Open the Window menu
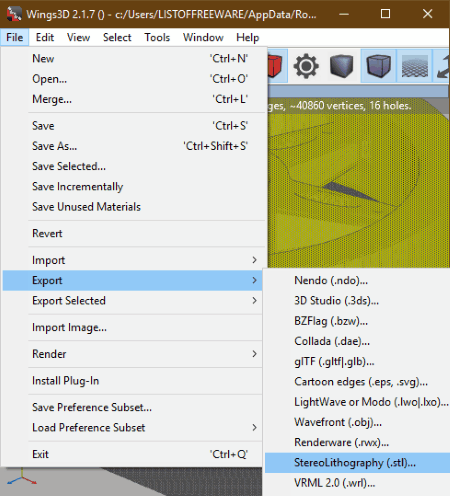 pos(203,37)
